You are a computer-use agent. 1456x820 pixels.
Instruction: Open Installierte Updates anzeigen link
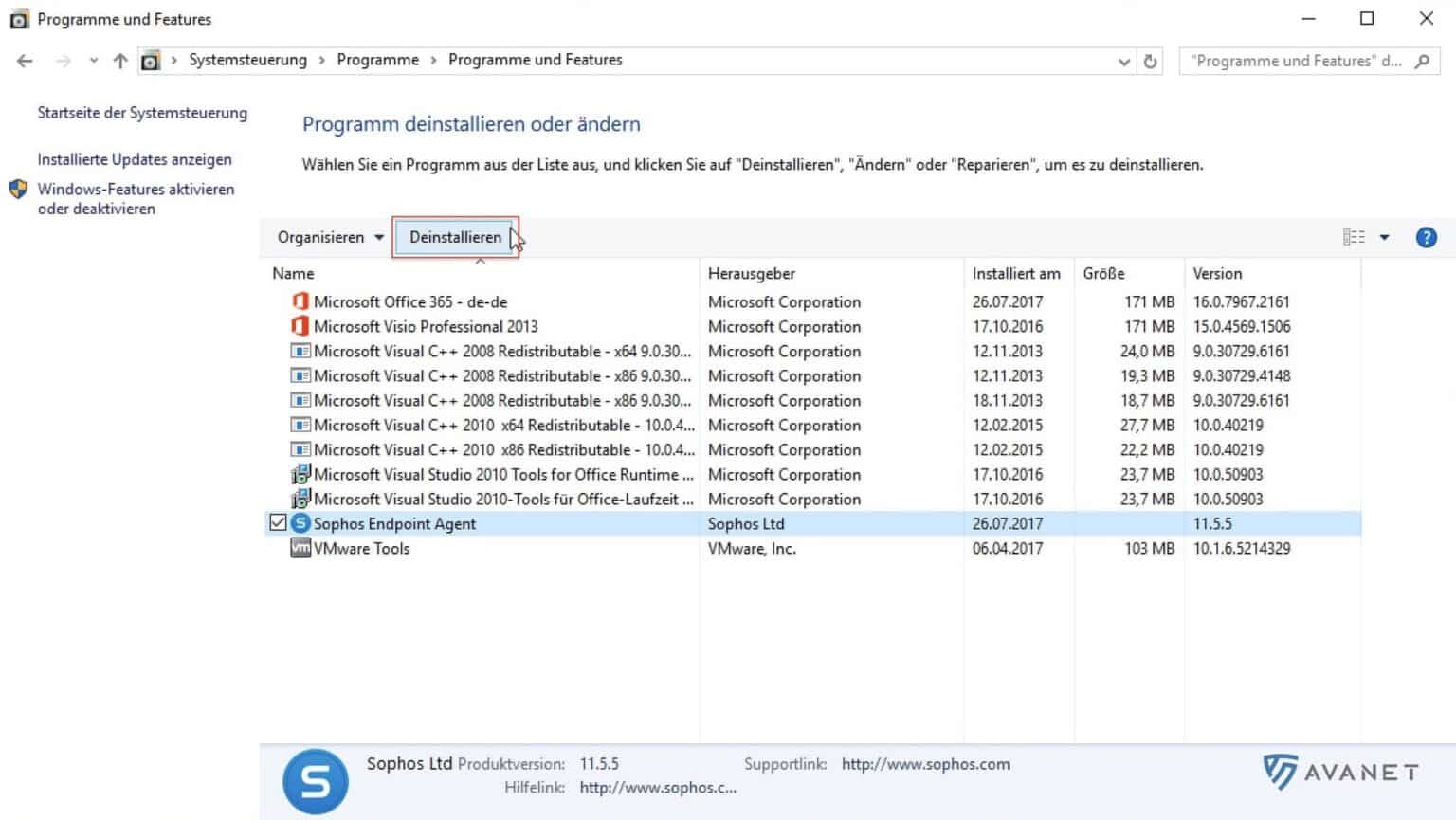[135, 159]
